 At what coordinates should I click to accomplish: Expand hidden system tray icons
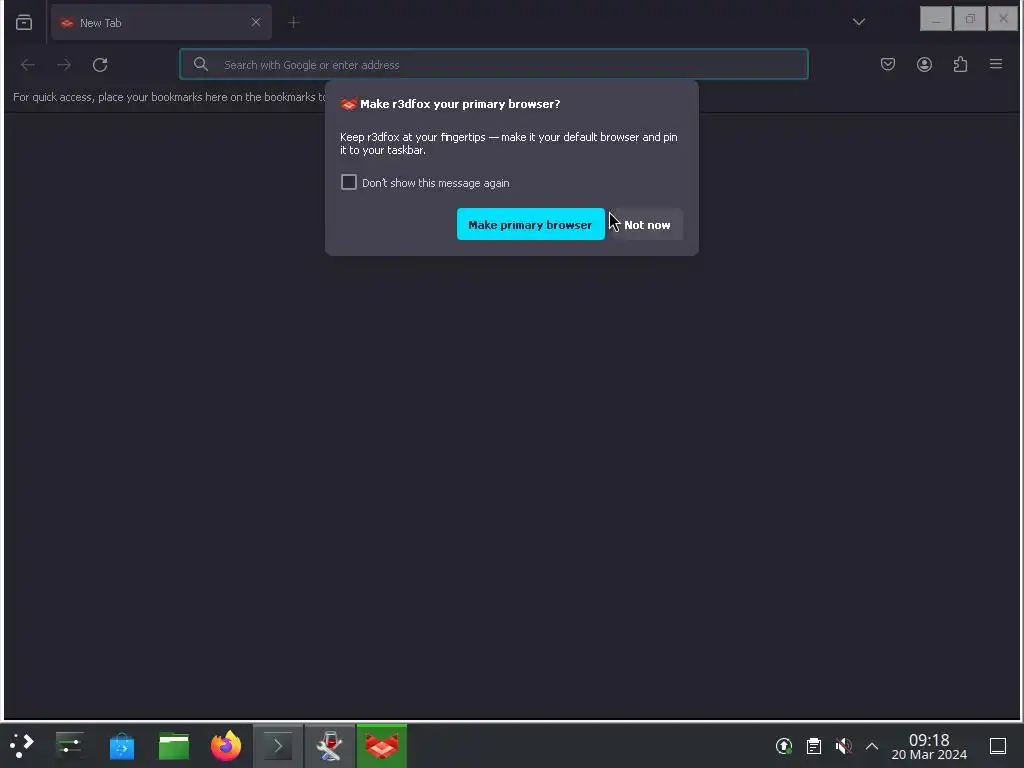[872, 745]
